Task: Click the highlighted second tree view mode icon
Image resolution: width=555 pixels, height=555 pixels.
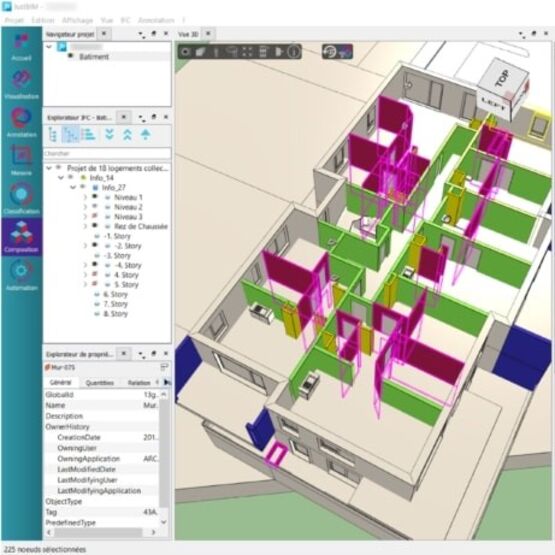Action: point(70,135)
